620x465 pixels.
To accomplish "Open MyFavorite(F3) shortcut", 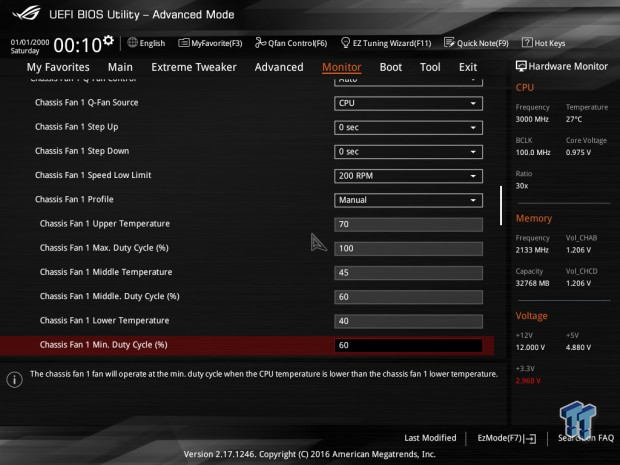I will click(x=210, y=43).
